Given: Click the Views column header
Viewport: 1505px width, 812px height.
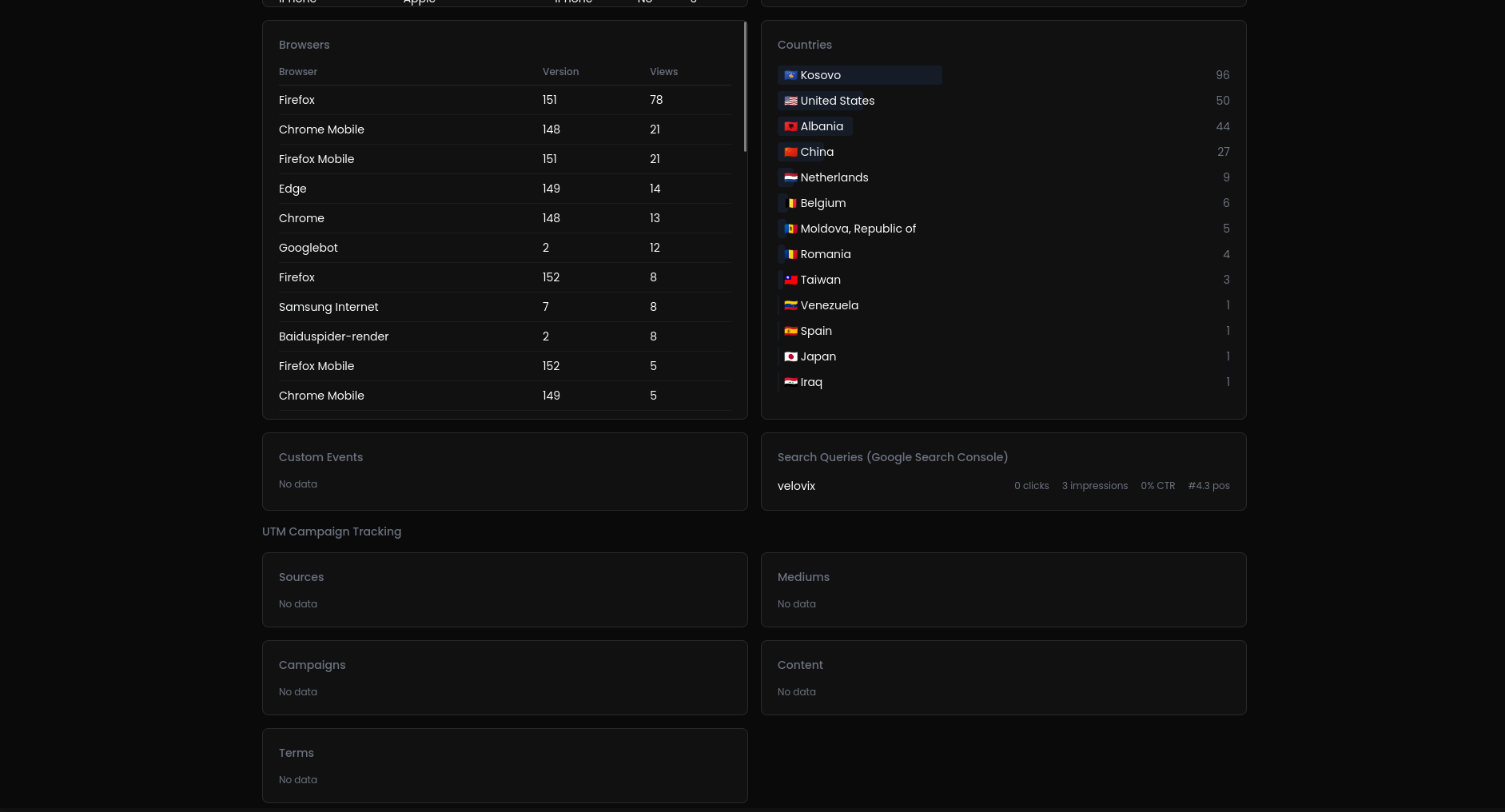Looking at the screenshot, I should (x=663, y=72).
